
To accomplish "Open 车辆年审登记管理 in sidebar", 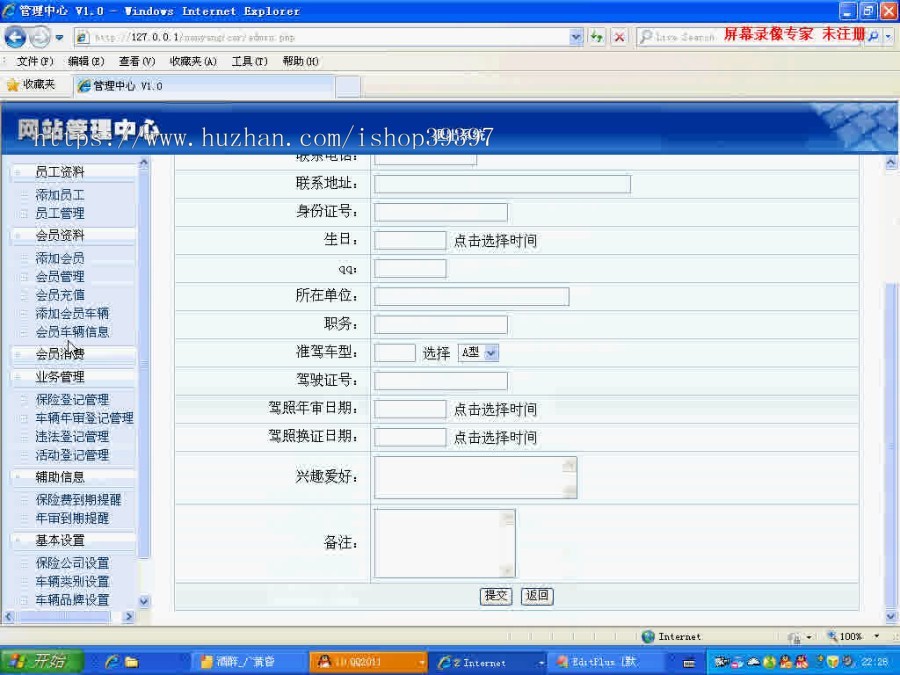I will pyautogui.click(x=84, y=418).
